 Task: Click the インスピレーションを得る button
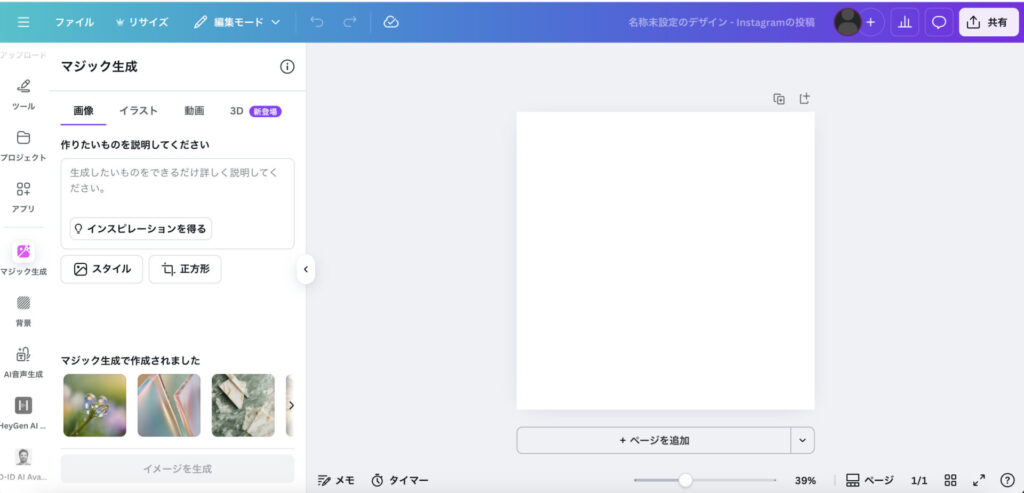pyautogui.click(x=141, y=229)
